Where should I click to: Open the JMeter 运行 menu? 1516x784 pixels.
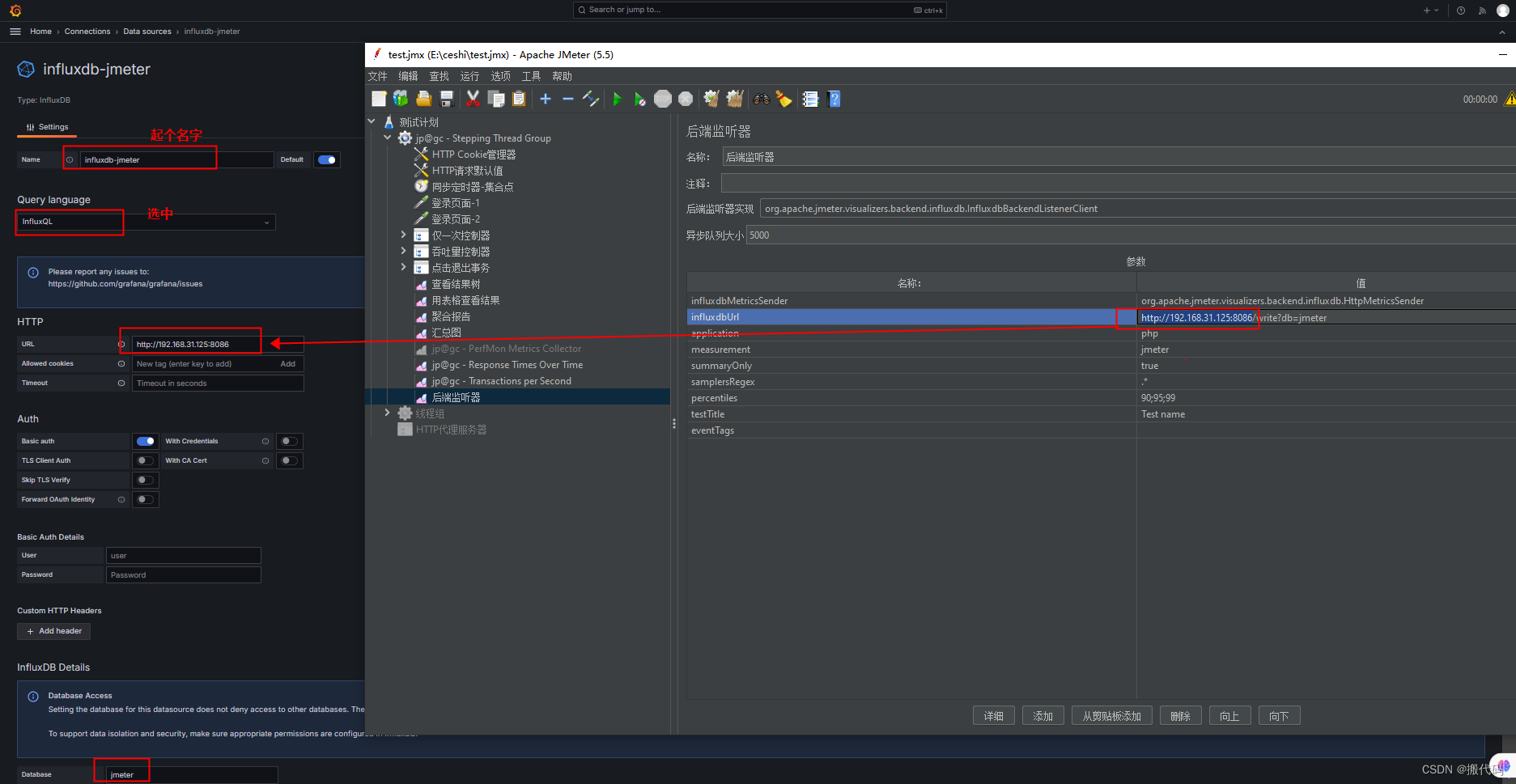469,76
